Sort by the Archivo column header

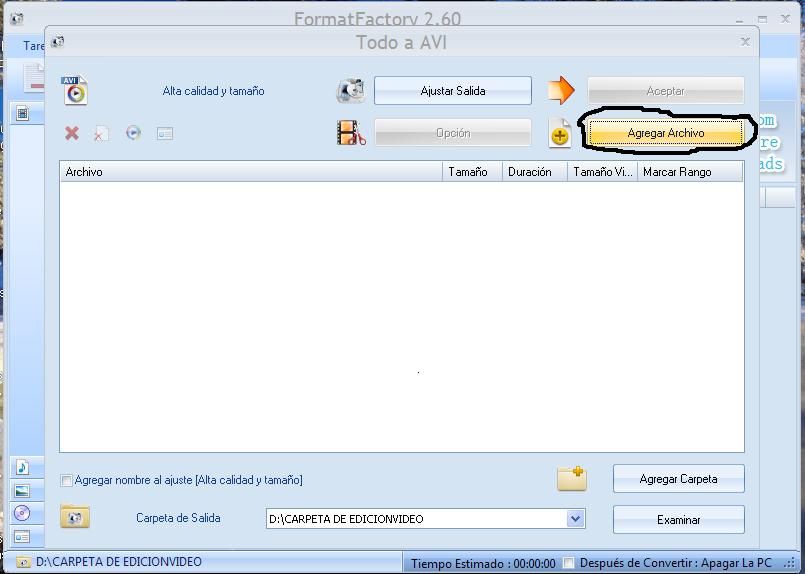coord(251,172)
